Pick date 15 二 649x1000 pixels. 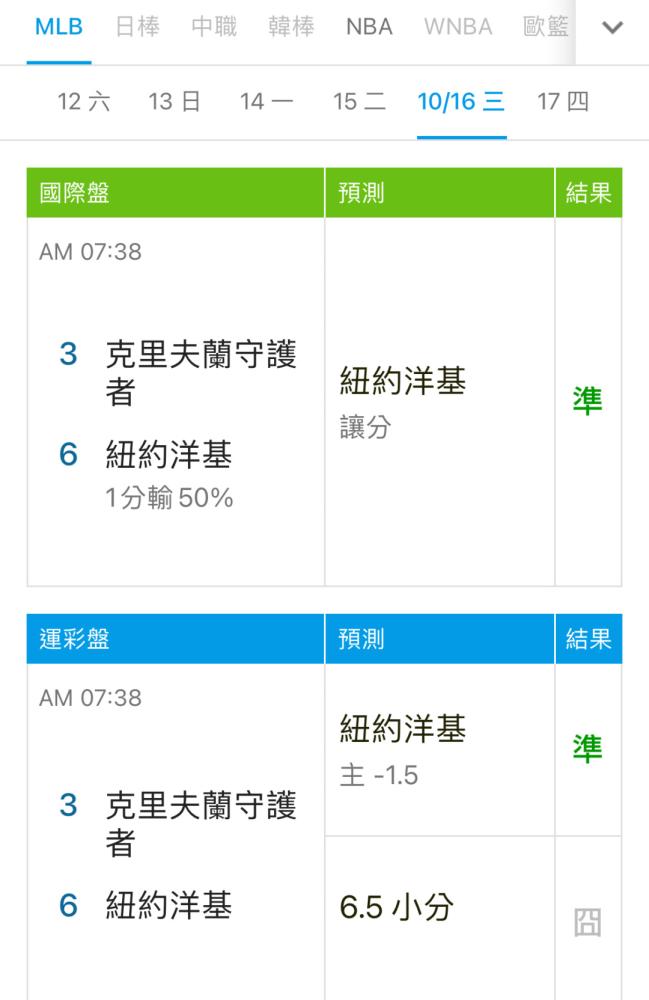359,101
